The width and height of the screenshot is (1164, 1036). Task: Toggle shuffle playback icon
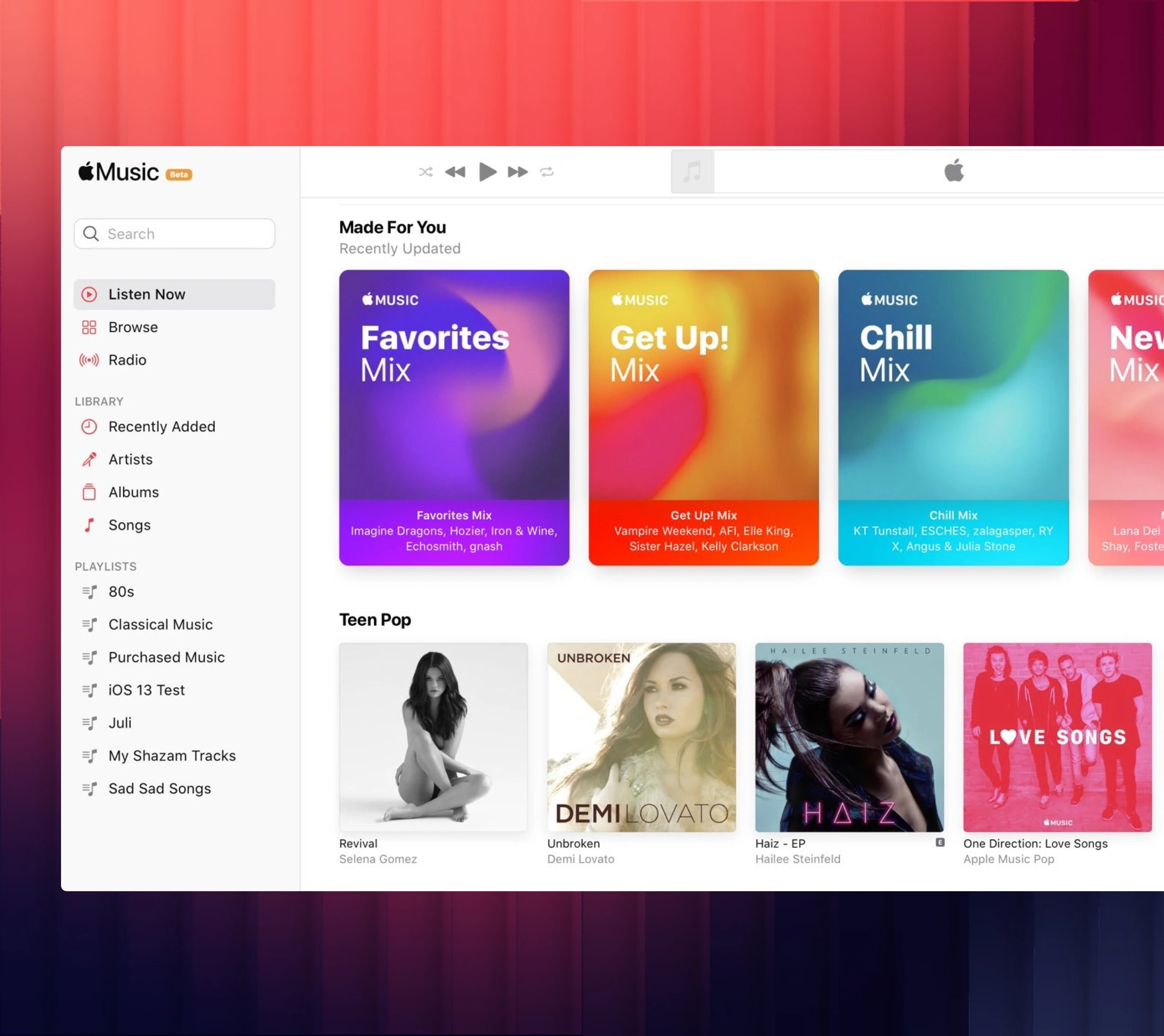point(425,172)
